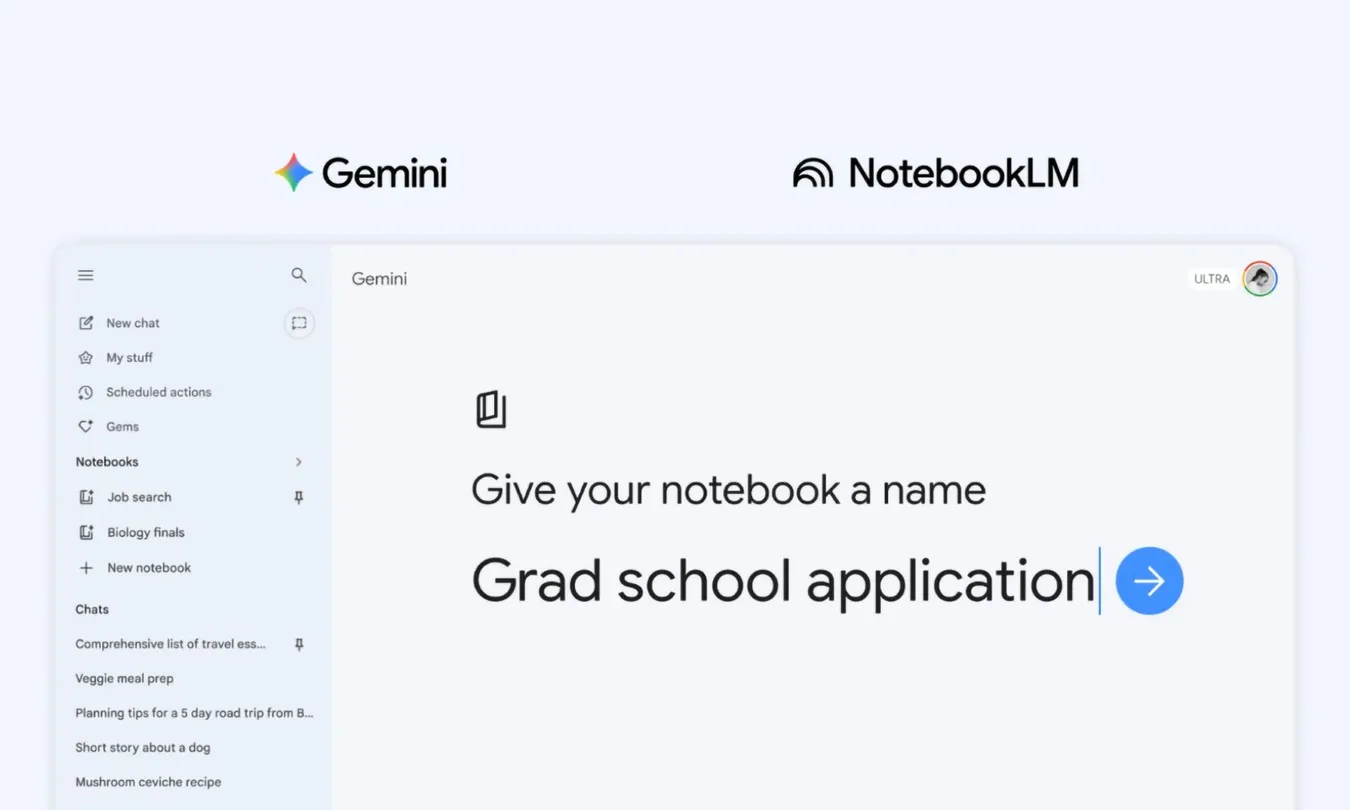Viewport: 1350px width, 810px height.
Task: Select the Mushroom ceviche recipe chat
Action: (x=148, y=782)
